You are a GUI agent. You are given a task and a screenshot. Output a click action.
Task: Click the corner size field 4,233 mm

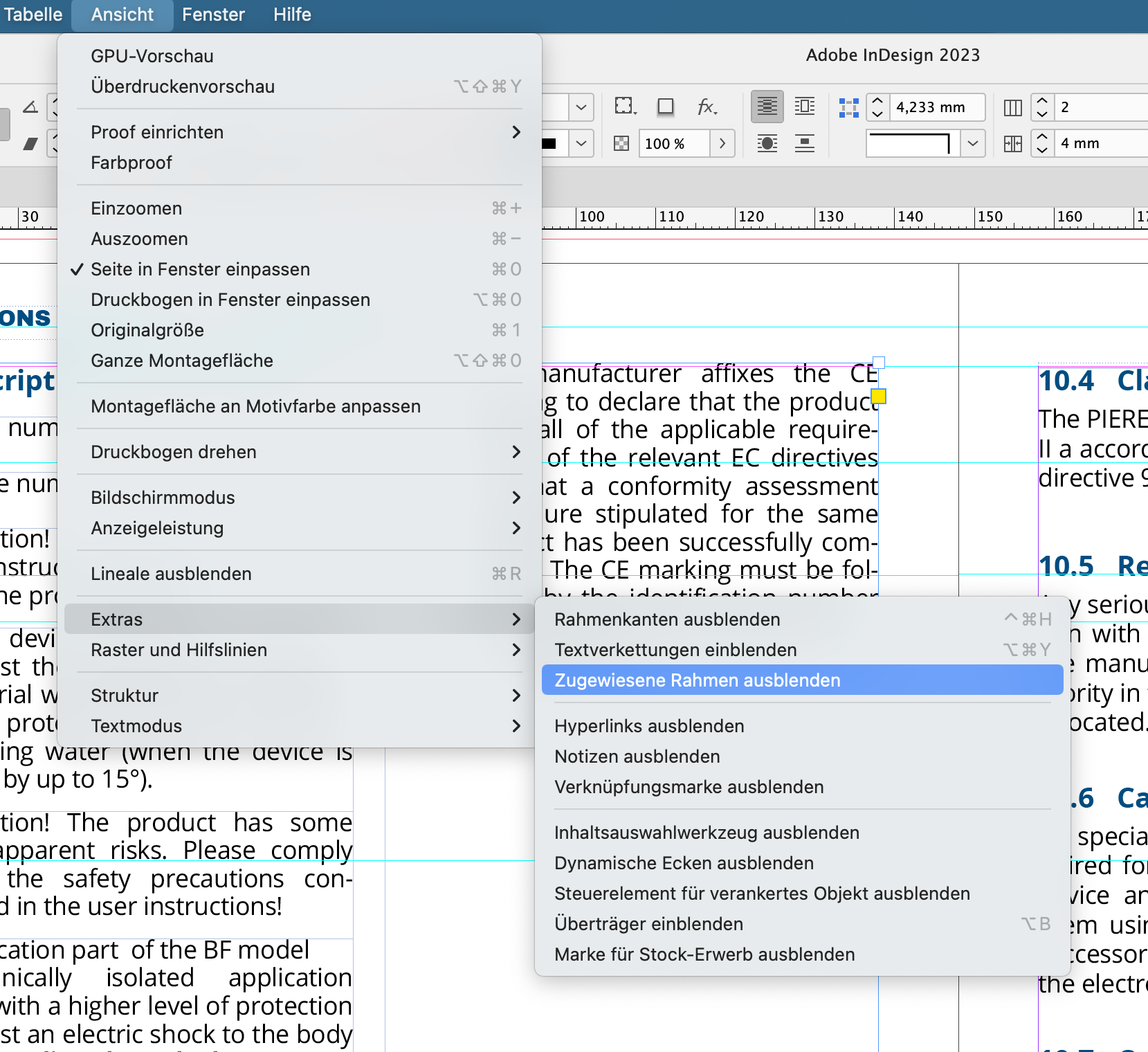(937, 107)
